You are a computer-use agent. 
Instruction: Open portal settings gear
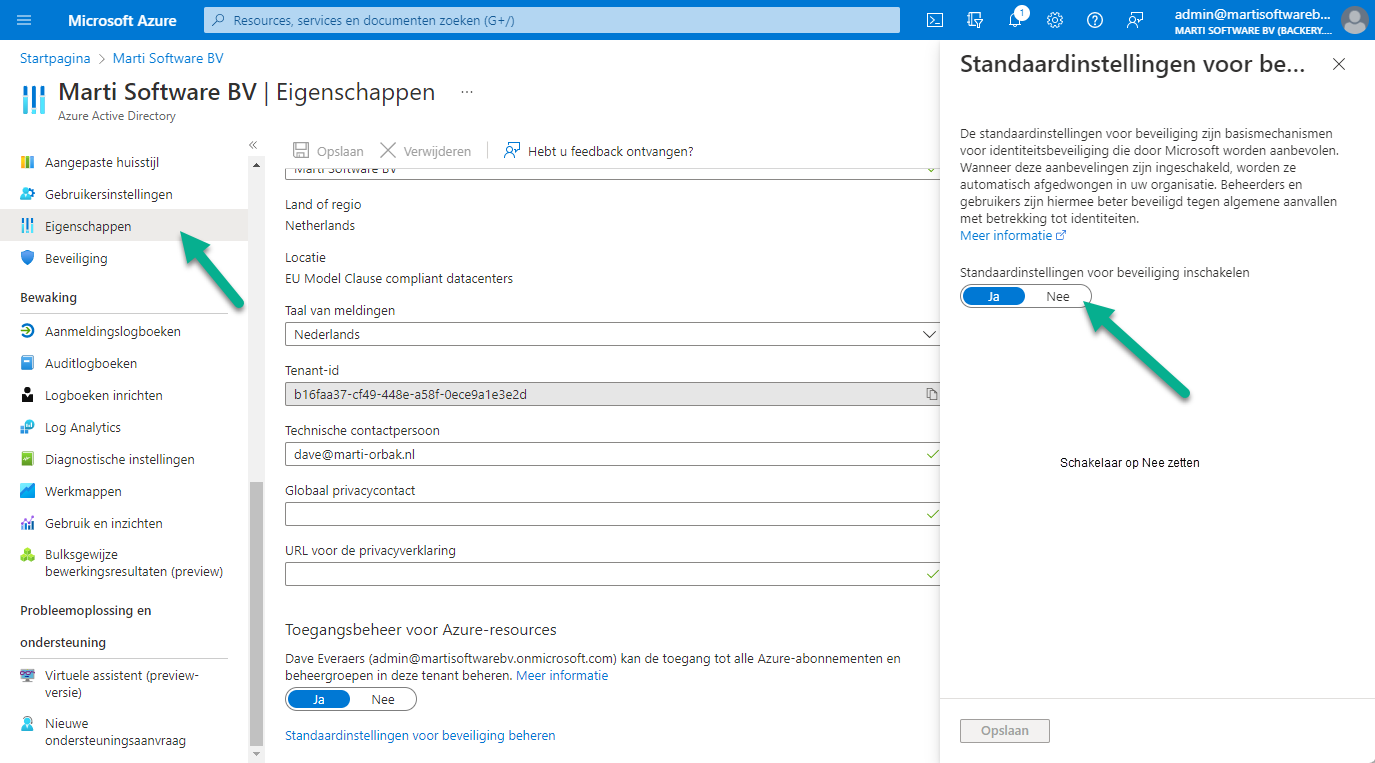(x=1055, y=20)
